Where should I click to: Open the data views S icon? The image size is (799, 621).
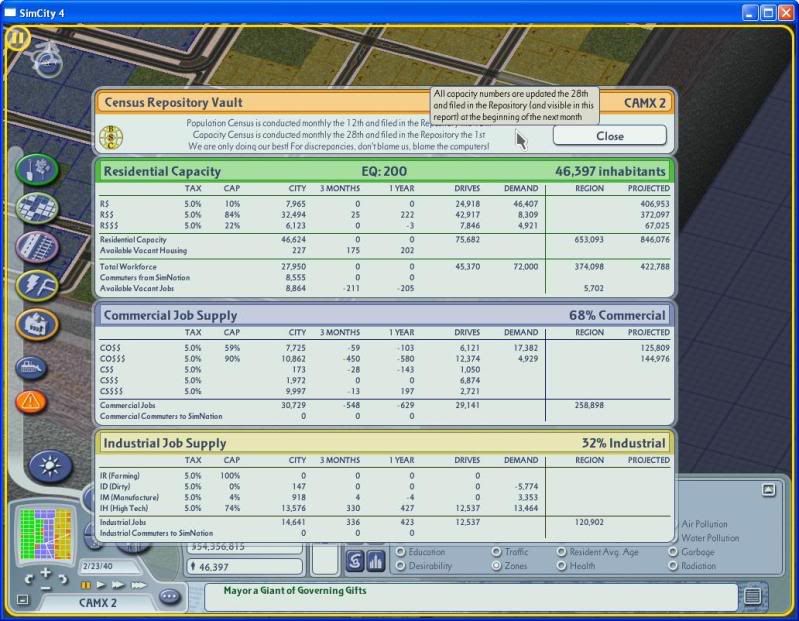[355, 561]
